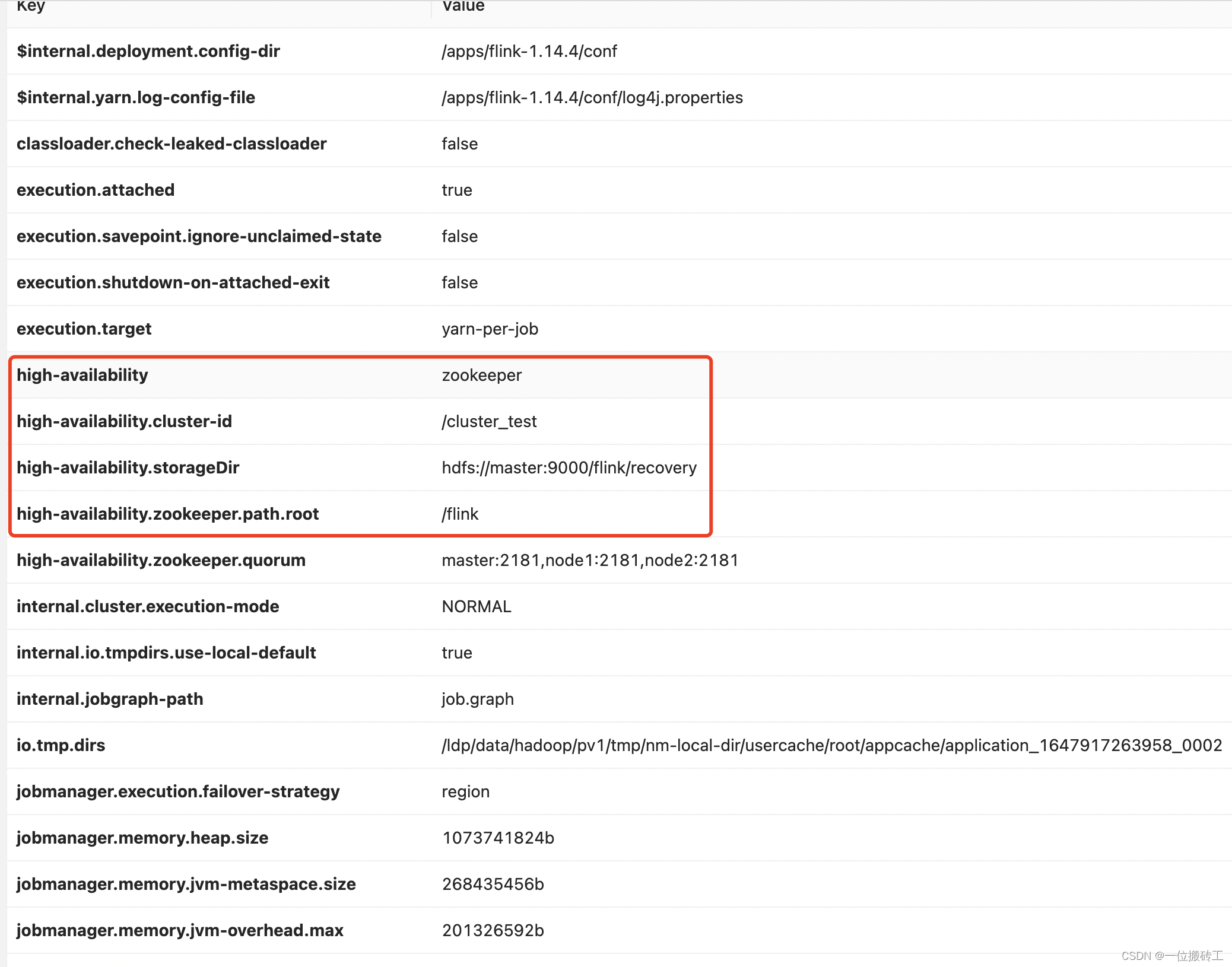
Task: Click the /ldp/data/hadoop nm-local-dir path value
Action: point(832,745)
